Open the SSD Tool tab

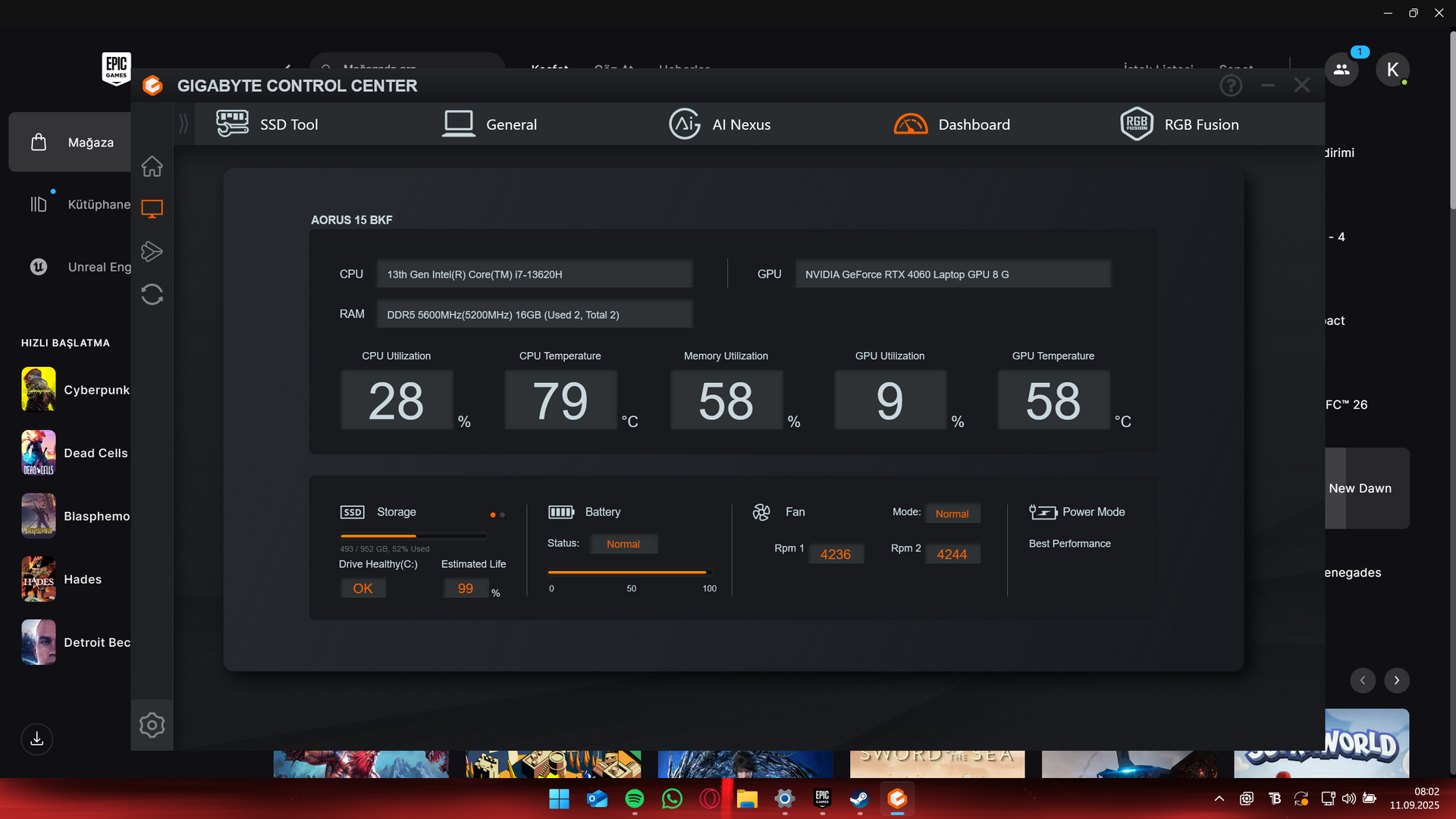tap(267, 124)
